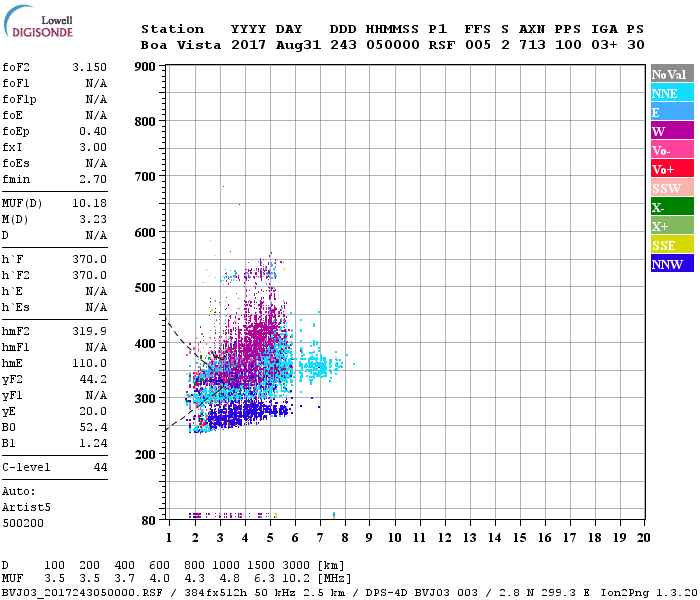700x600 pixels.
Task: Select the NNW dark blue legend swatch
Action: (672, 263)
